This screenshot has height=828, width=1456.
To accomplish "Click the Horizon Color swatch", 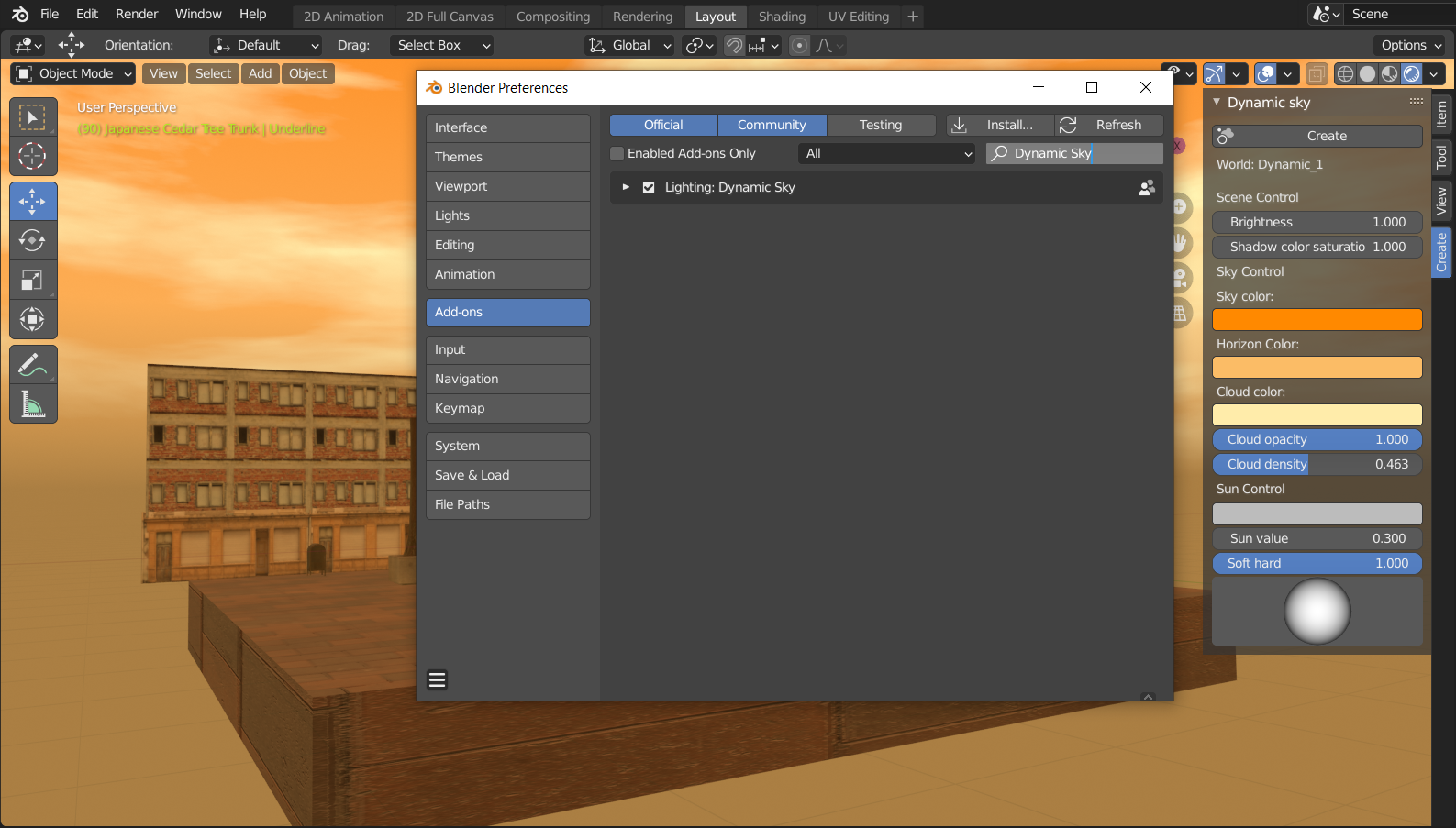I will (x=1317, y=367).
